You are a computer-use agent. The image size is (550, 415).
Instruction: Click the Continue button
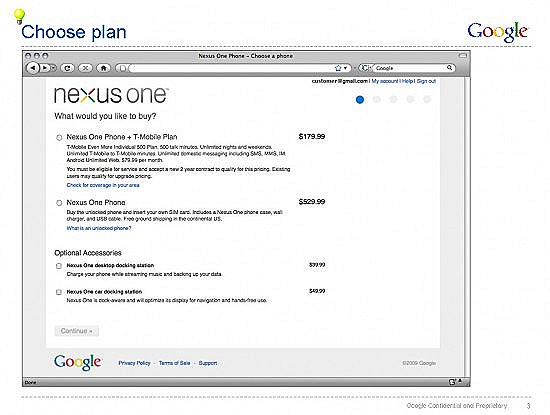point(76,331)
